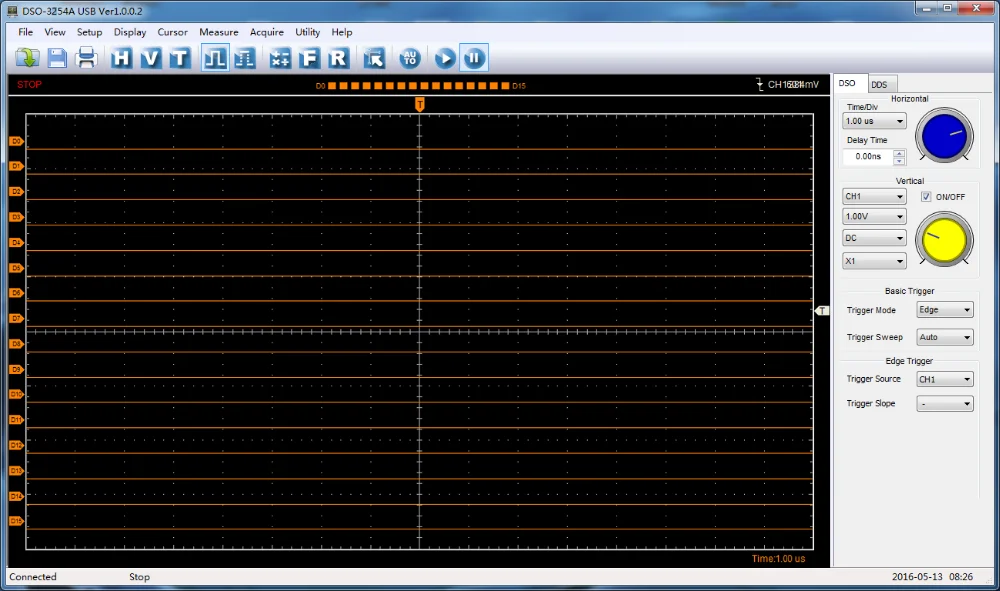Open the Measure menu

219,32
